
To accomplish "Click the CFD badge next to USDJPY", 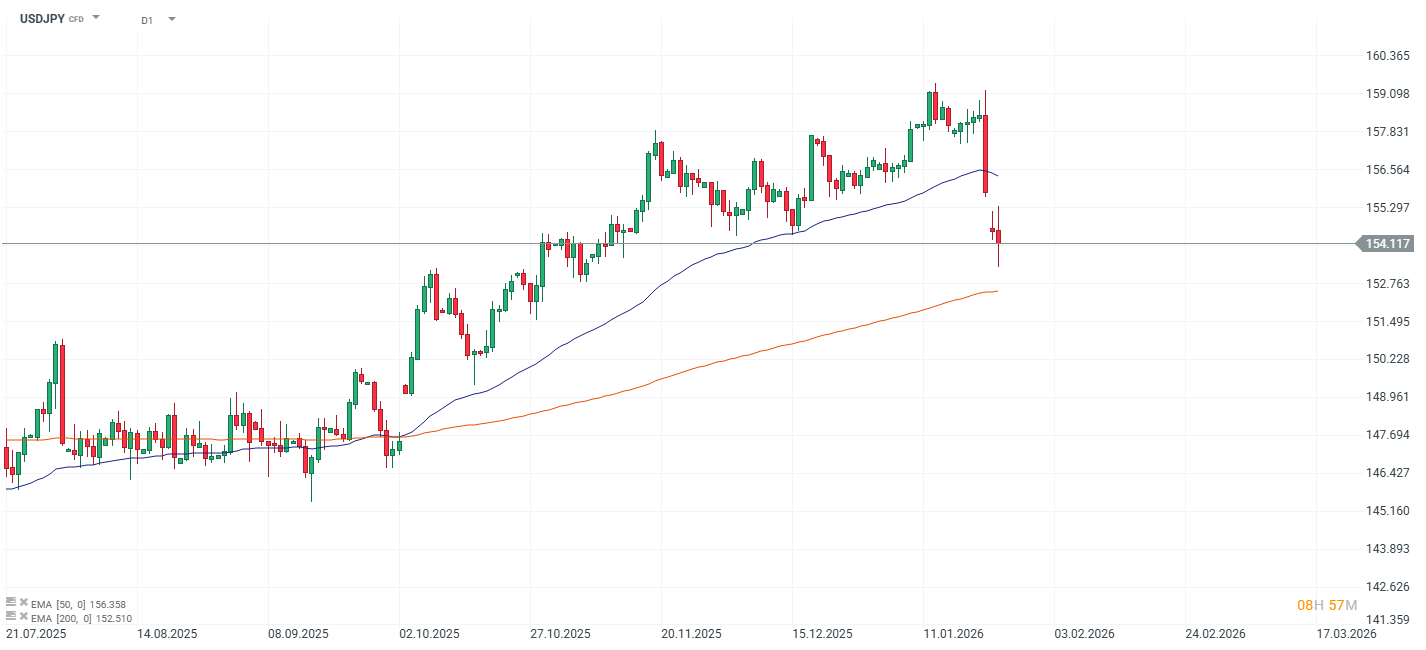I will click(x=75, y=17).
